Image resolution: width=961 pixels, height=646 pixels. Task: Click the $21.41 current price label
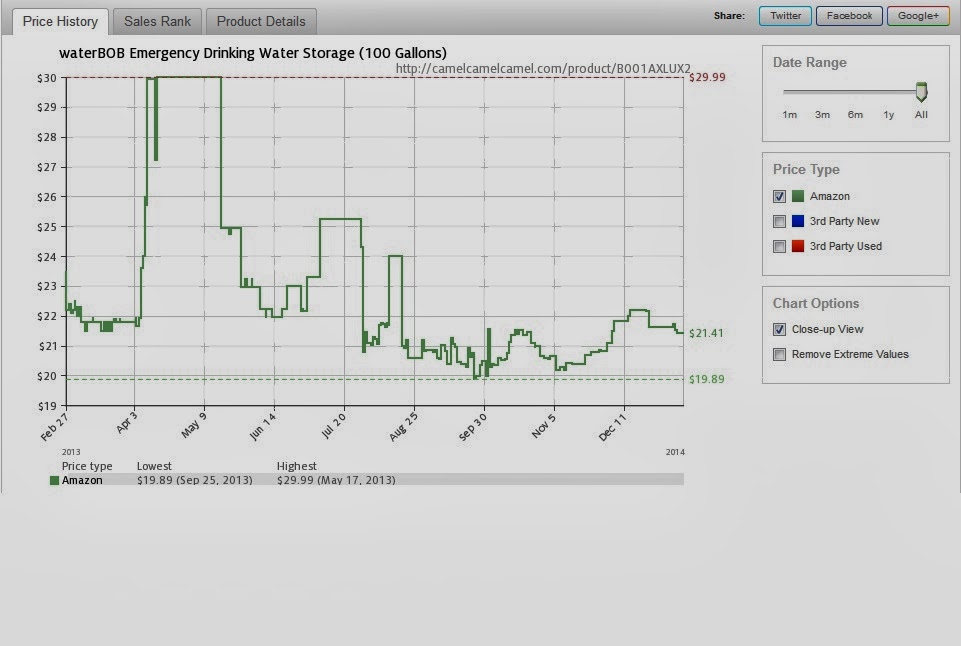(706, 333)
